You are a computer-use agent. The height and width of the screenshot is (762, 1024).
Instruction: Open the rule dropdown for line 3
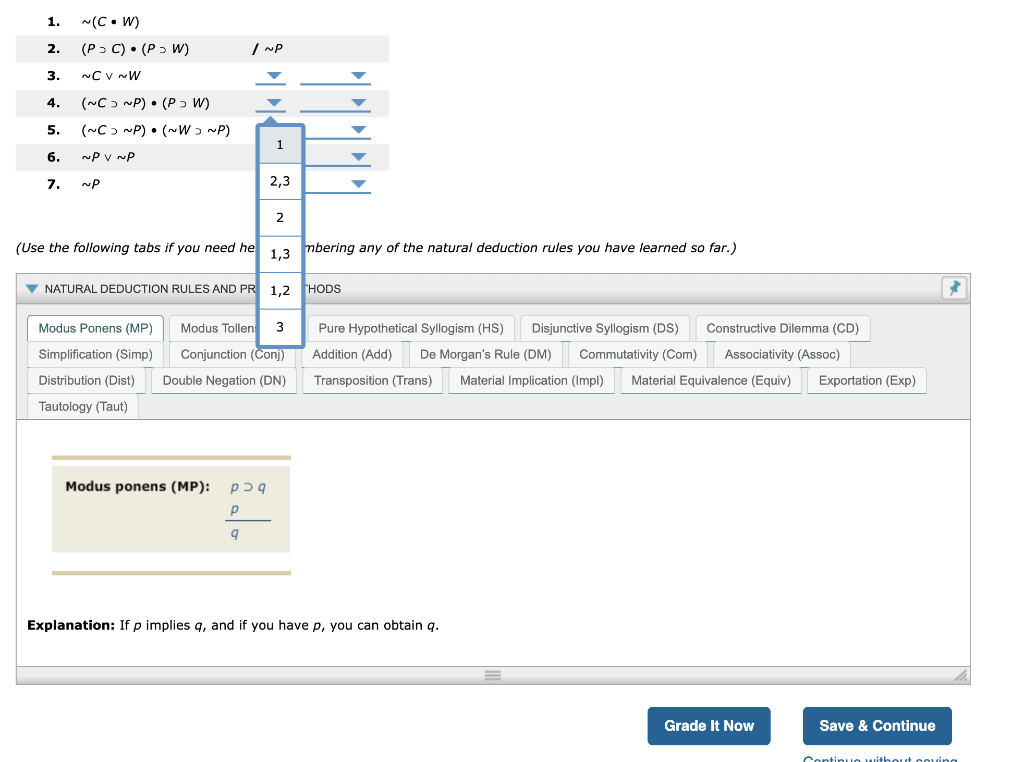271,76
